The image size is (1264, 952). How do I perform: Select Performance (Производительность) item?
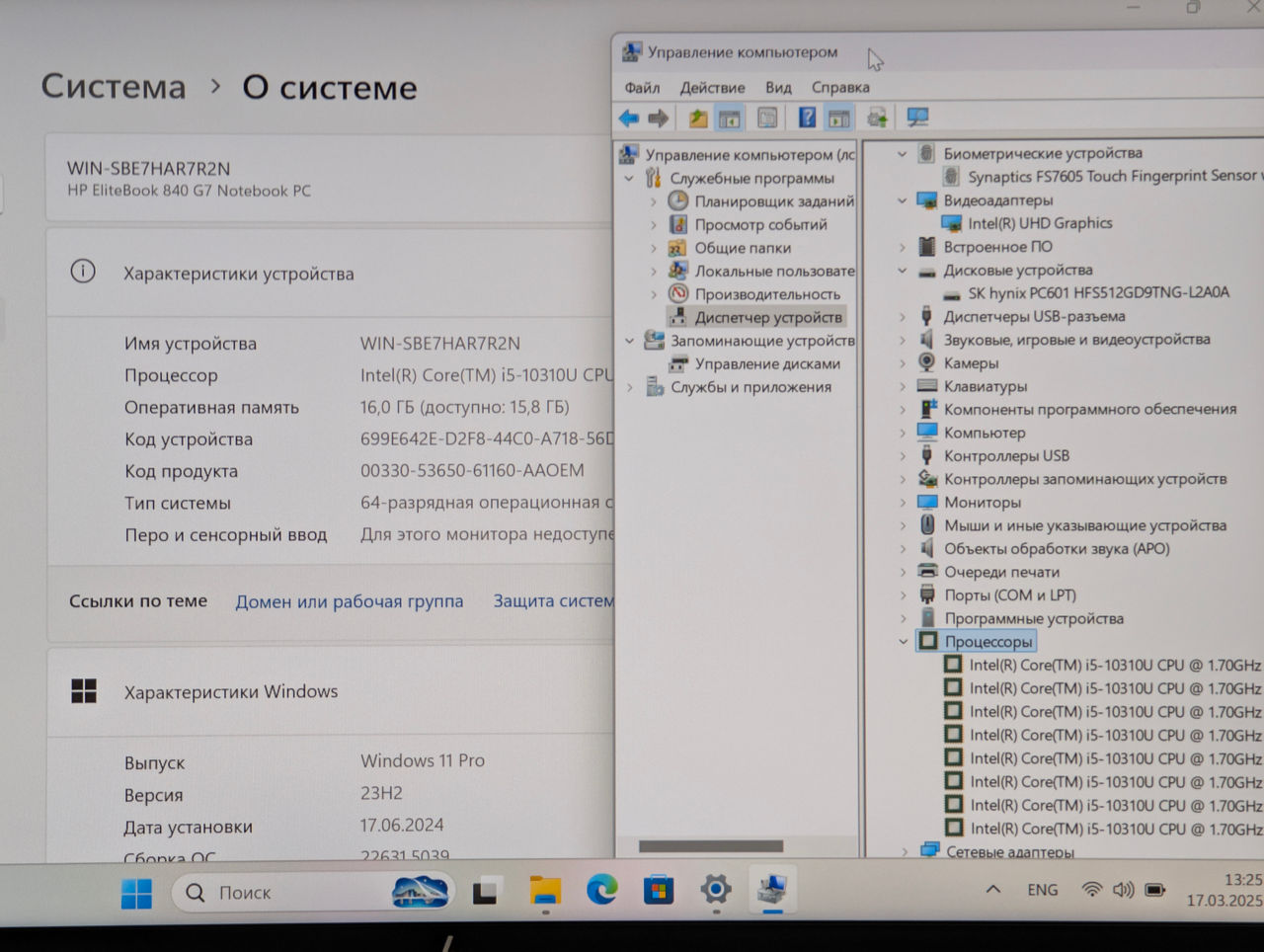coord(767,294)
